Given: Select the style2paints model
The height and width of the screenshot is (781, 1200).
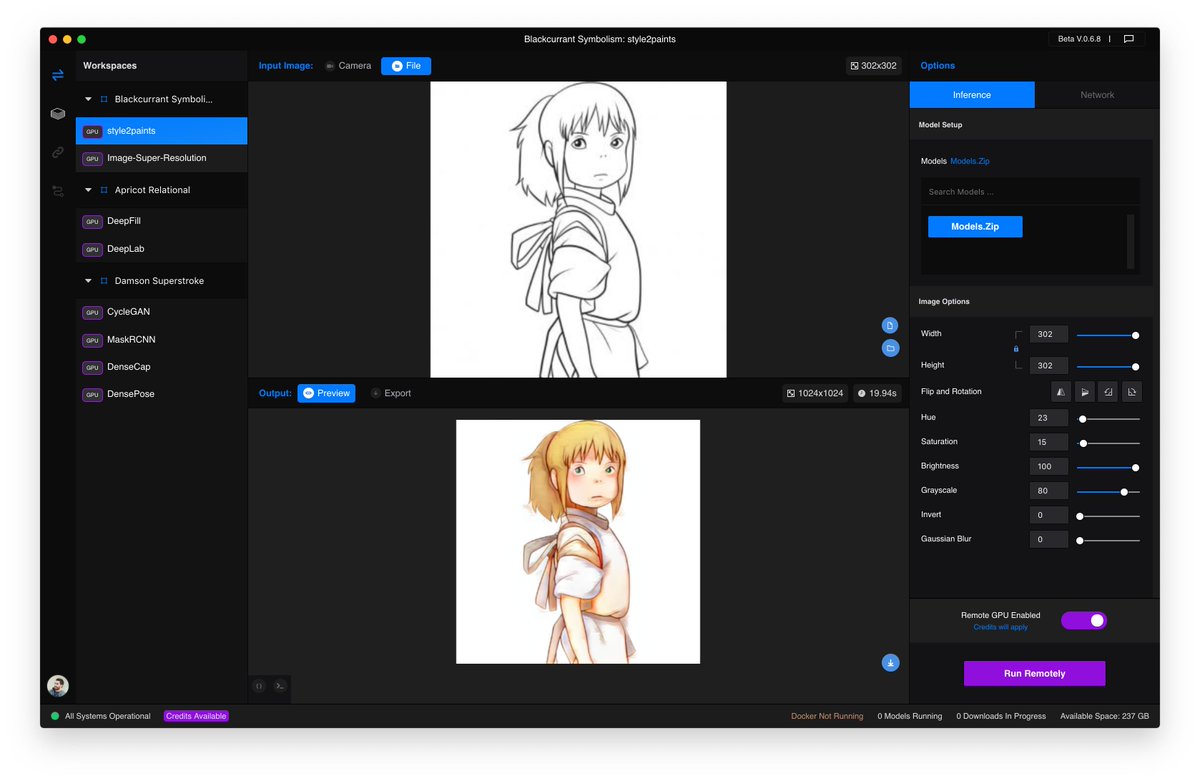Looking at the screenshot, I should (x=162, y=131).
